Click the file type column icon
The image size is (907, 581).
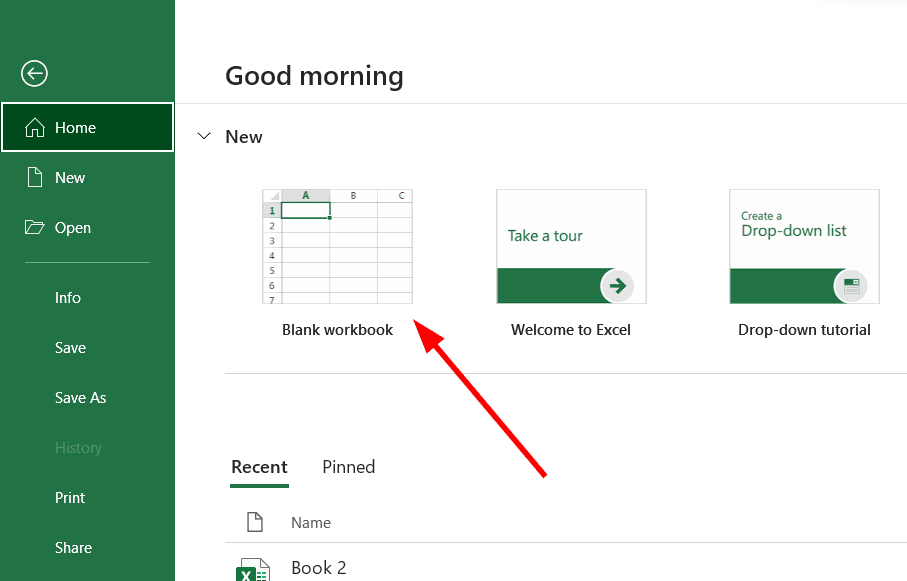coord(255,522)
